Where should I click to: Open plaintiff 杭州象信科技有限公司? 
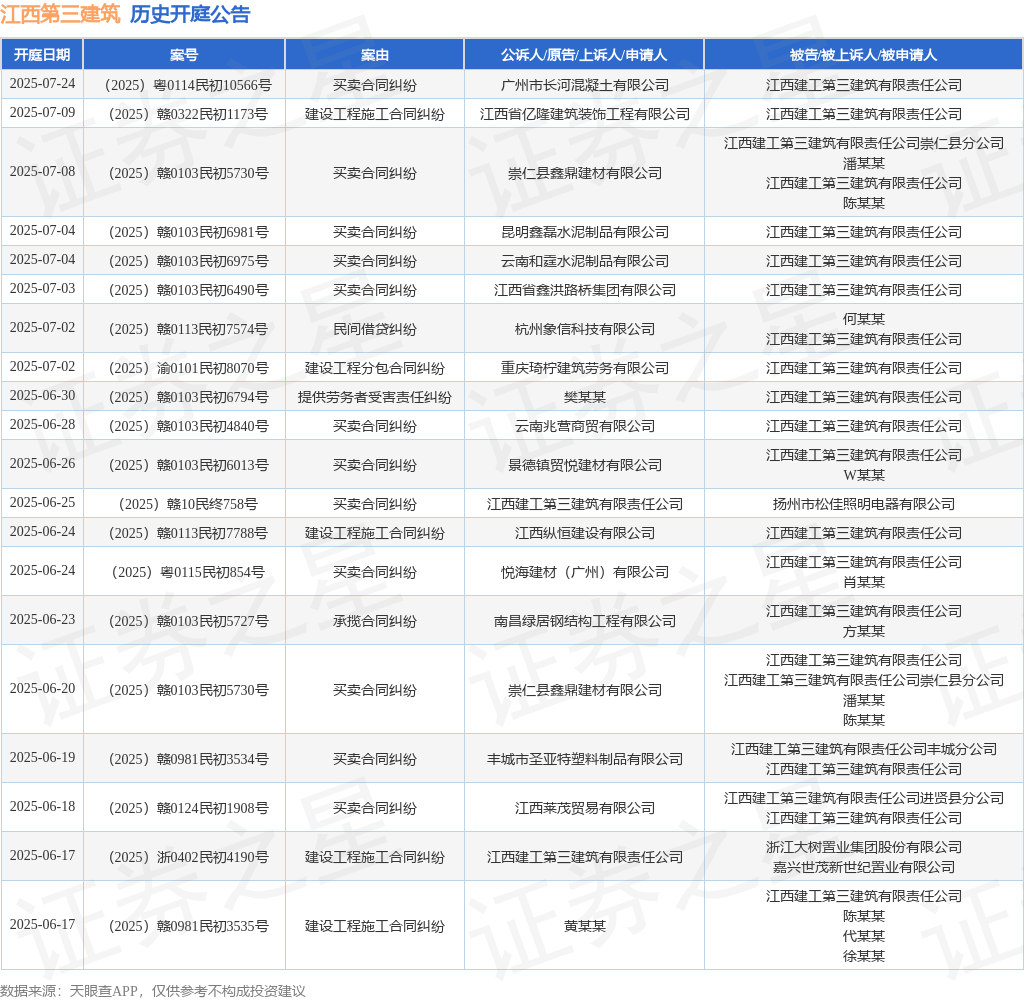click(x=584, y=329)
